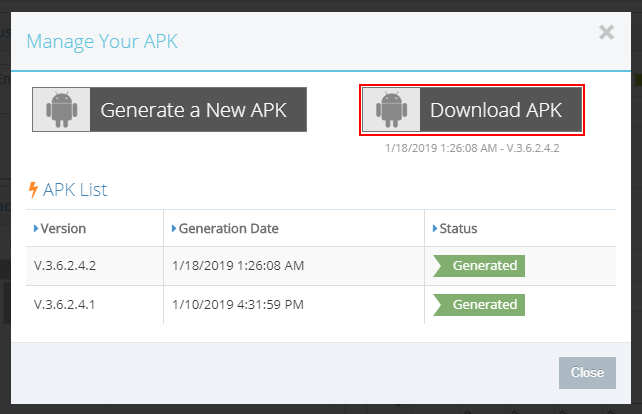This screenshot has width=642, height=414.
Task: Download the latest APK
Action: [x=472, y=110]
